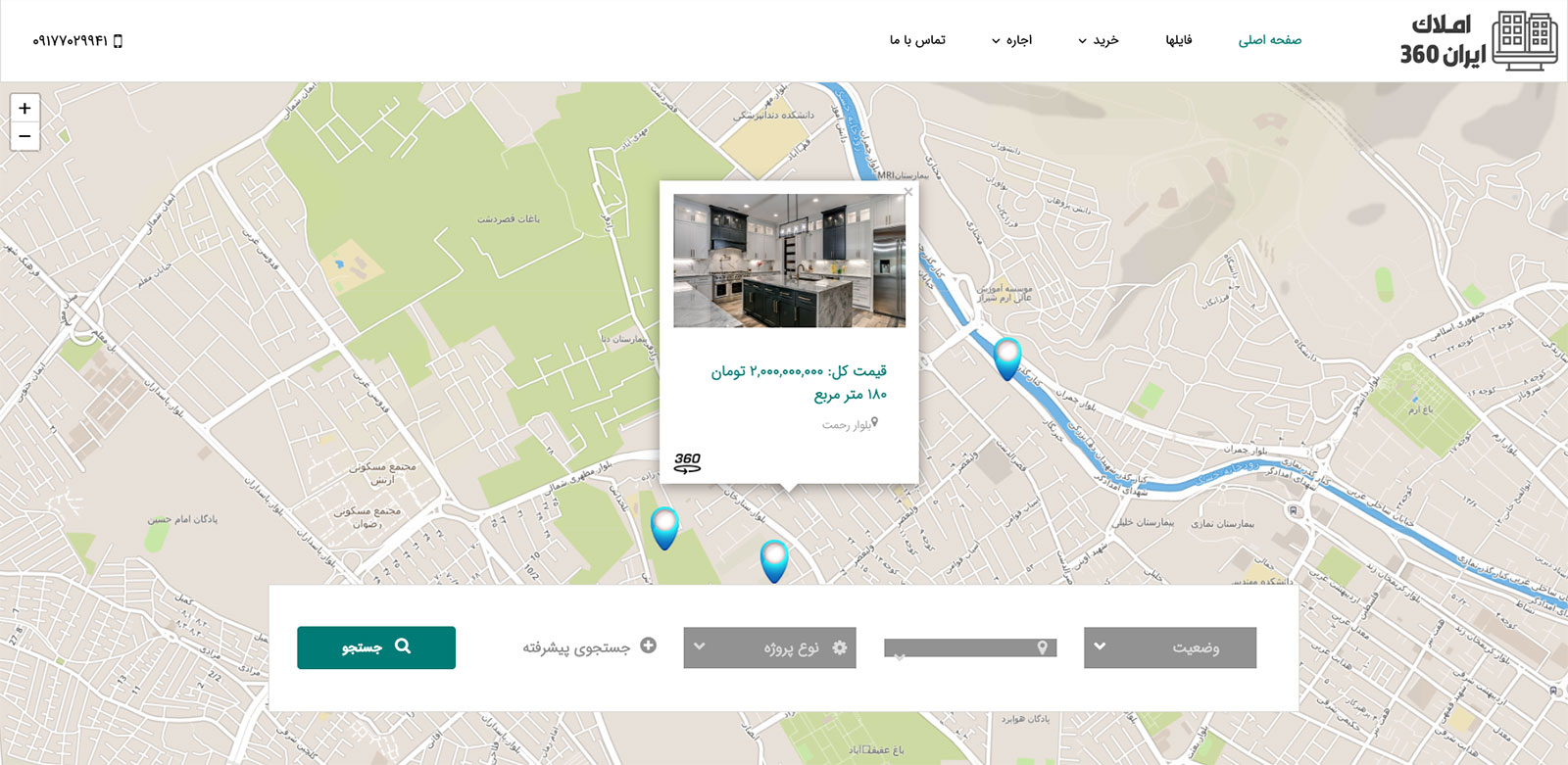The width and height of the screenshot is (1568, 765).
Task: Click the price قیمت کل ۲,۰۰۰,۰۰۰,۰۰۰ تومان
Action: [x=799, y=371]
